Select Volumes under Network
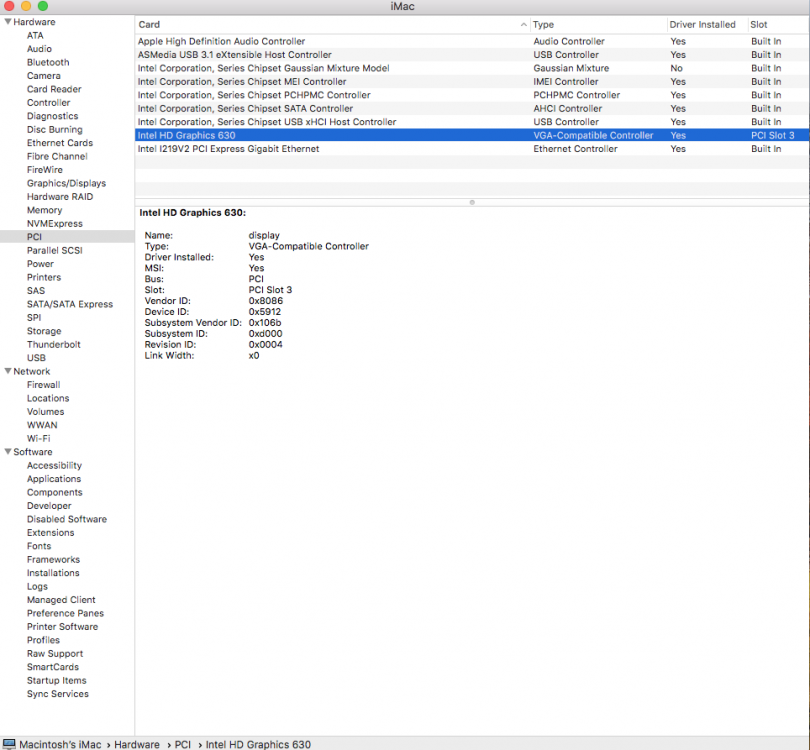Image resolution: width=810 pixels, height=750 pixels. point(45,411)
